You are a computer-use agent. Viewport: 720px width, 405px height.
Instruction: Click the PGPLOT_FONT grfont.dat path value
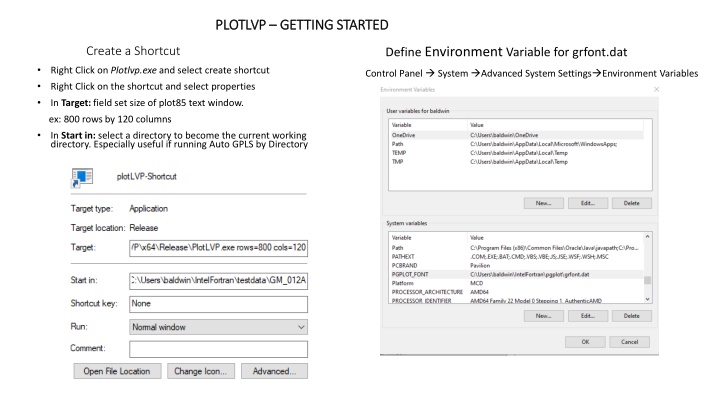529,275
